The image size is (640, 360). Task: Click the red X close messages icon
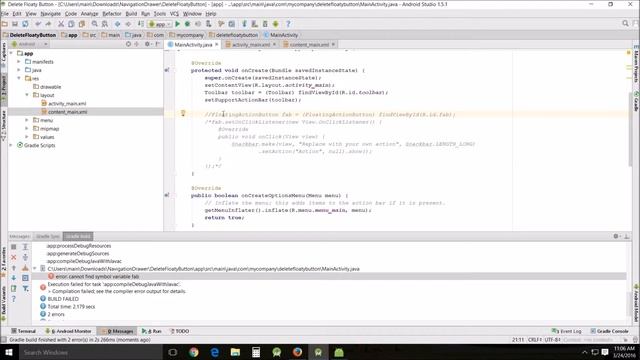[x=13, y=257]
